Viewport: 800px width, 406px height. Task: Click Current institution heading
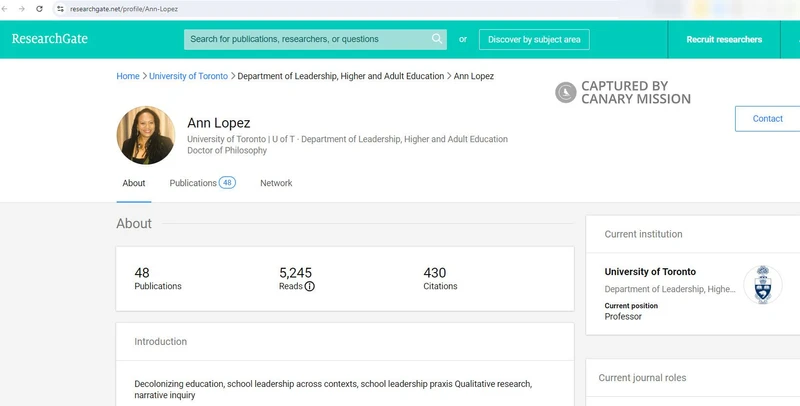[x=643, y=234]
